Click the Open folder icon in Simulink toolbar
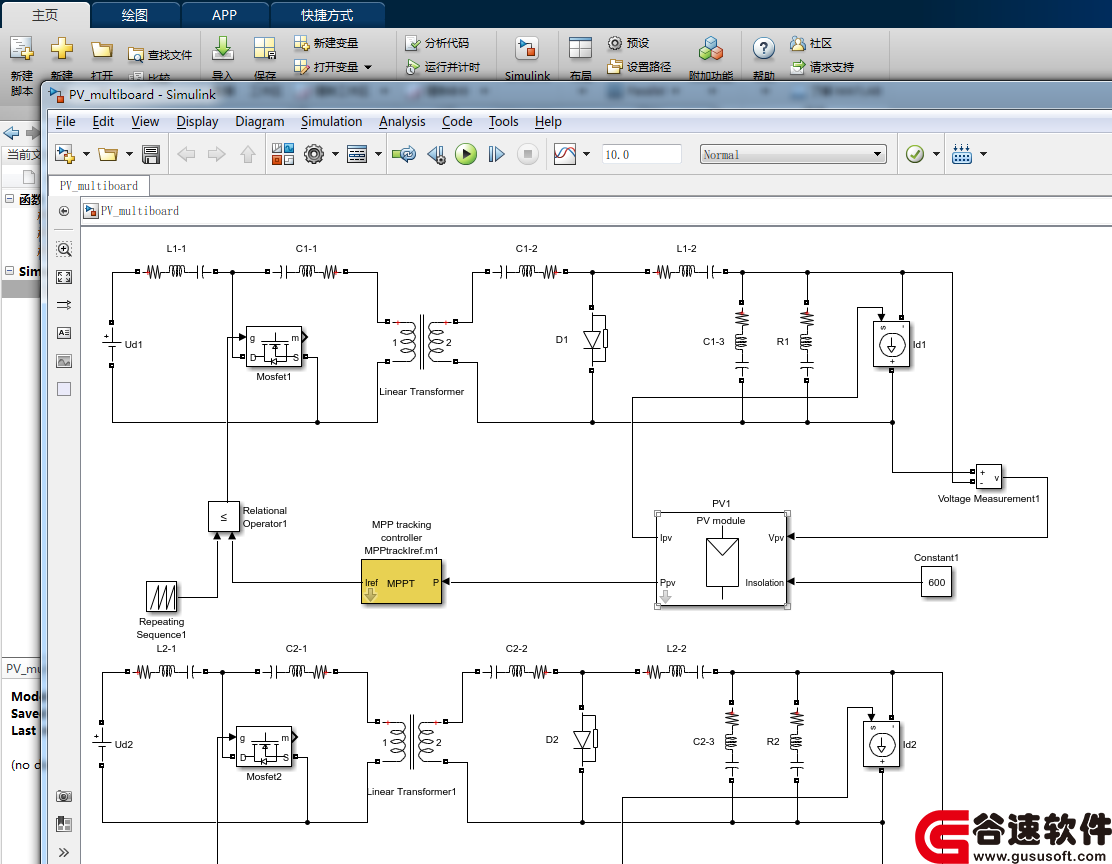This screenshot has width=1112, height=864. click(x=108, y=154)
